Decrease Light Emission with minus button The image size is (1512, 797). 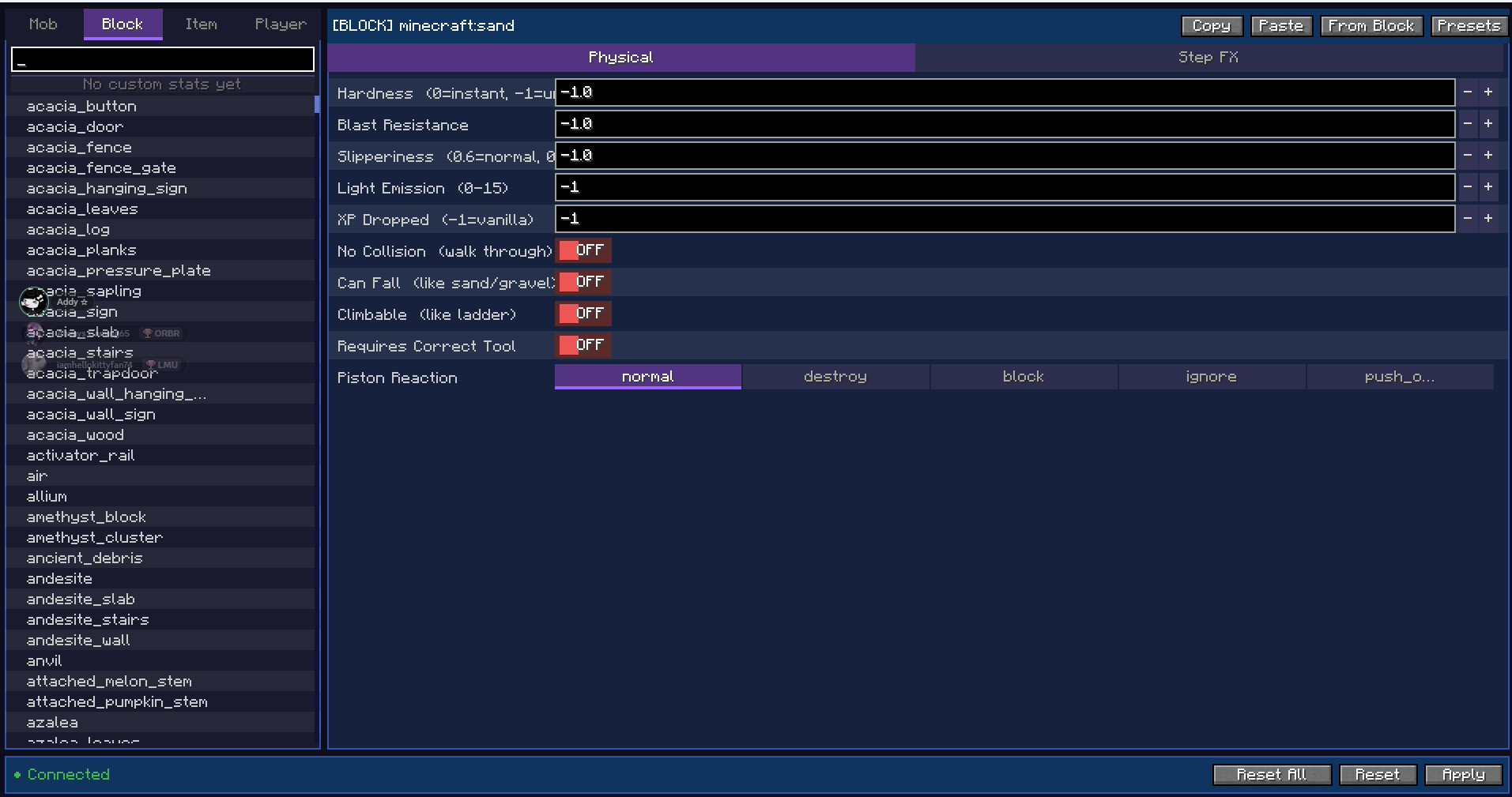coord(1467,187)
